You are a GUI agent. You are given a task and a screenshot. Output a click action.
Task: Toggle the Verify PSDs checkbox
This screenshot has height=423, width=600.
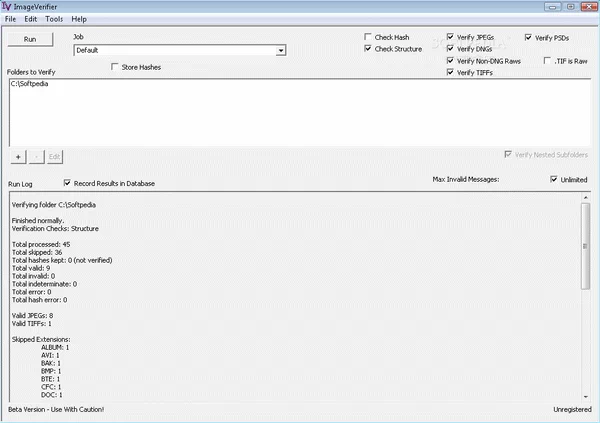[528, 38]
